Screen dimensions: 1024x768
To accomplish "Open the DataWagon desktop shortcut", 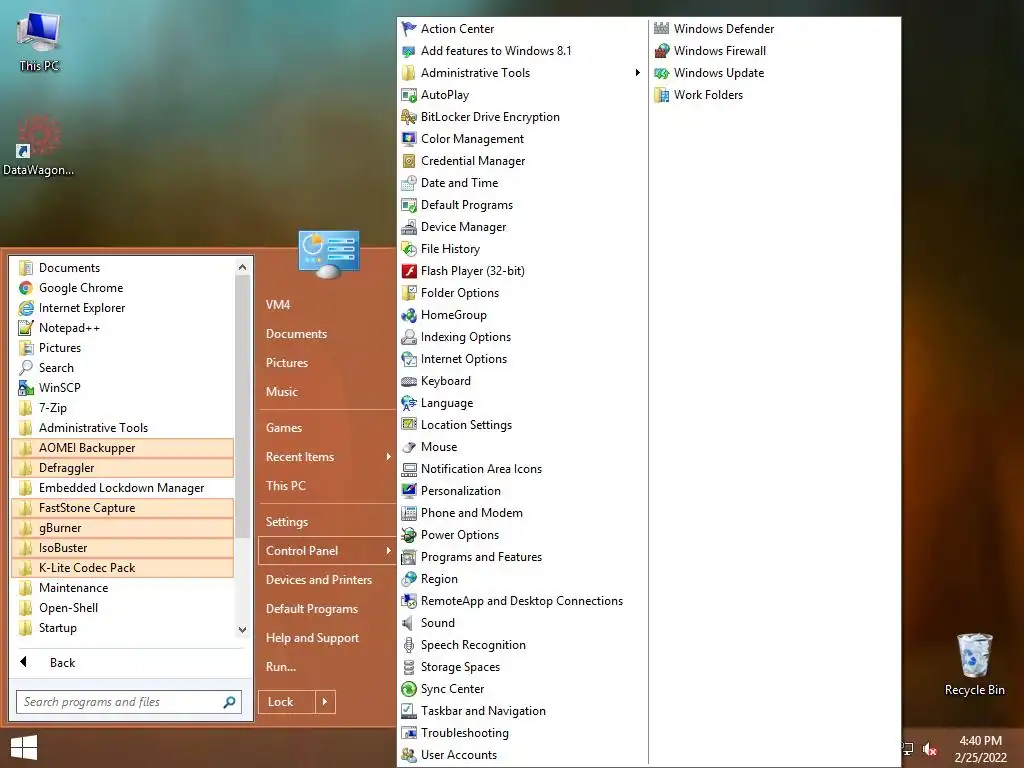I will click(x=38, y=145).
